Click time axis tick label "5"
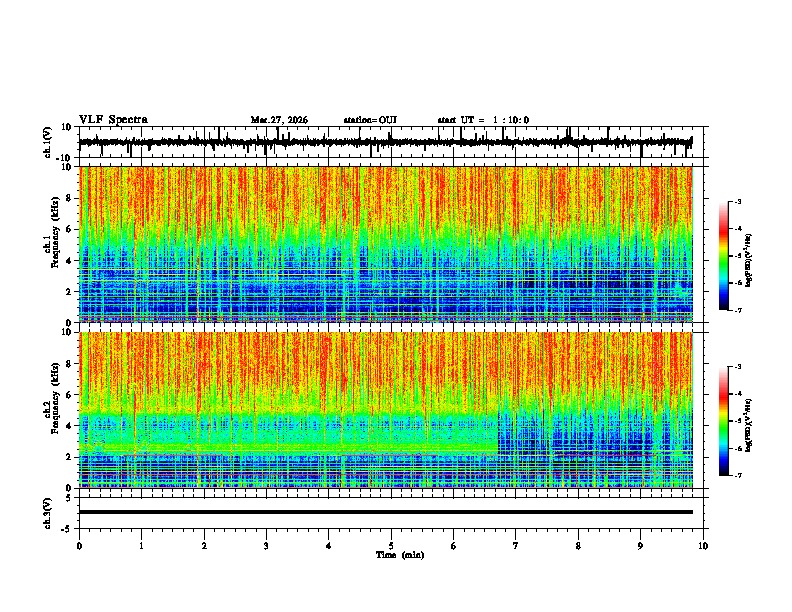The height and width of the screenshot is (612, 792). [x=391, y=546]
